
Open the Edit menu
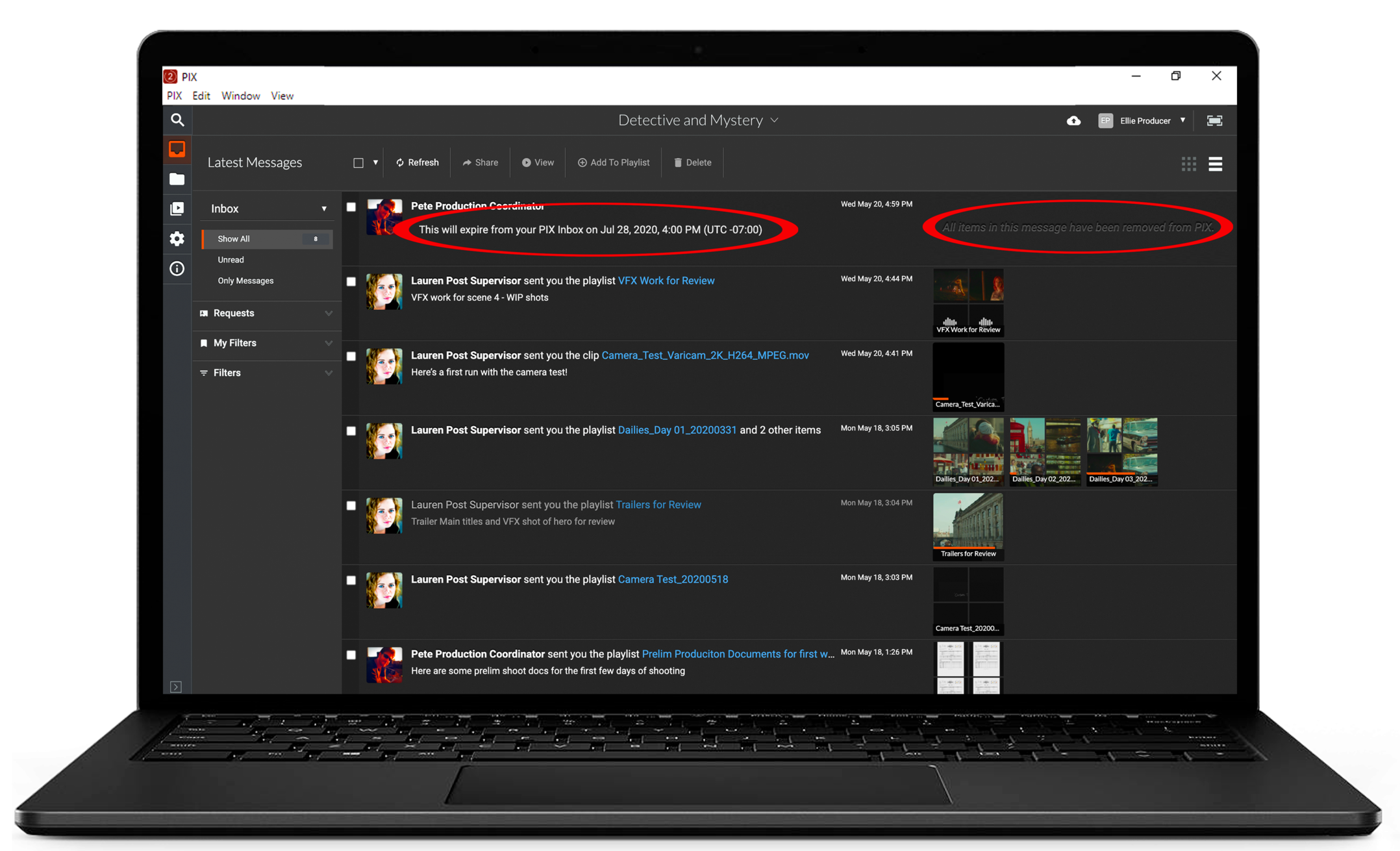[201, 95]
